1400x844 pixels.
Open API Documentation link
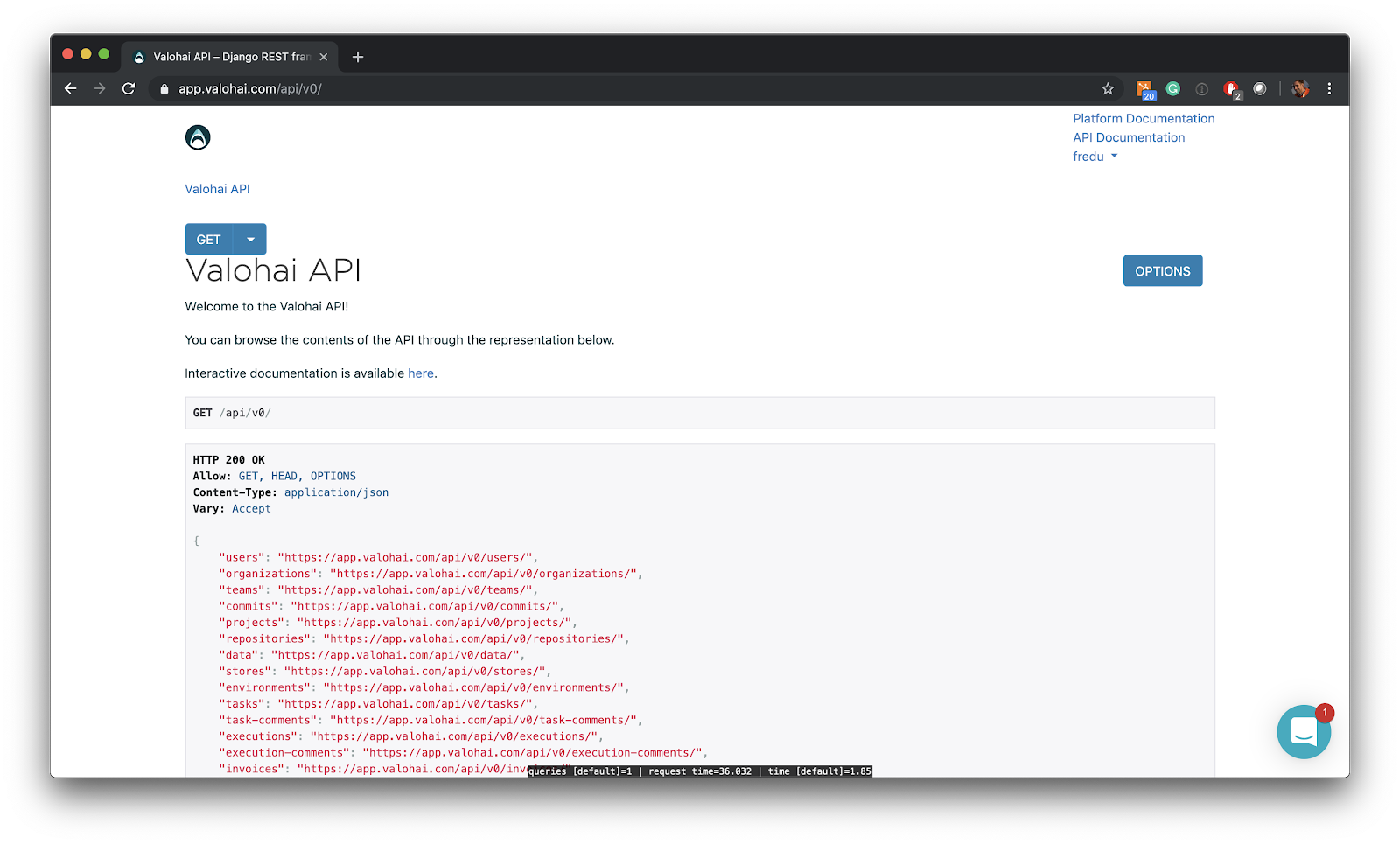click(x=1129, y=137)
